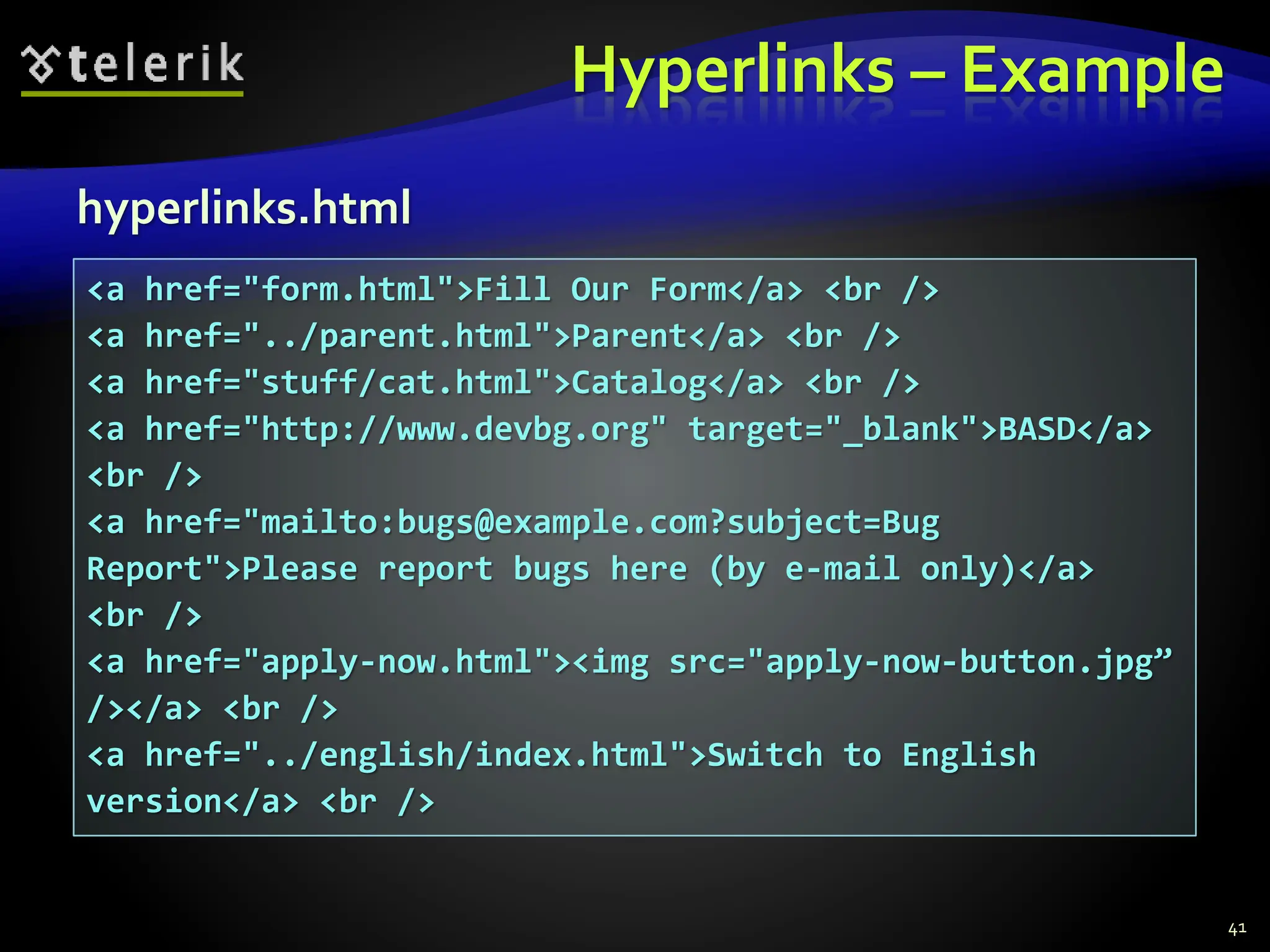Click the '../english/index.html' code line
Viewport: 1270px width, 952px height.
(562, 755)
